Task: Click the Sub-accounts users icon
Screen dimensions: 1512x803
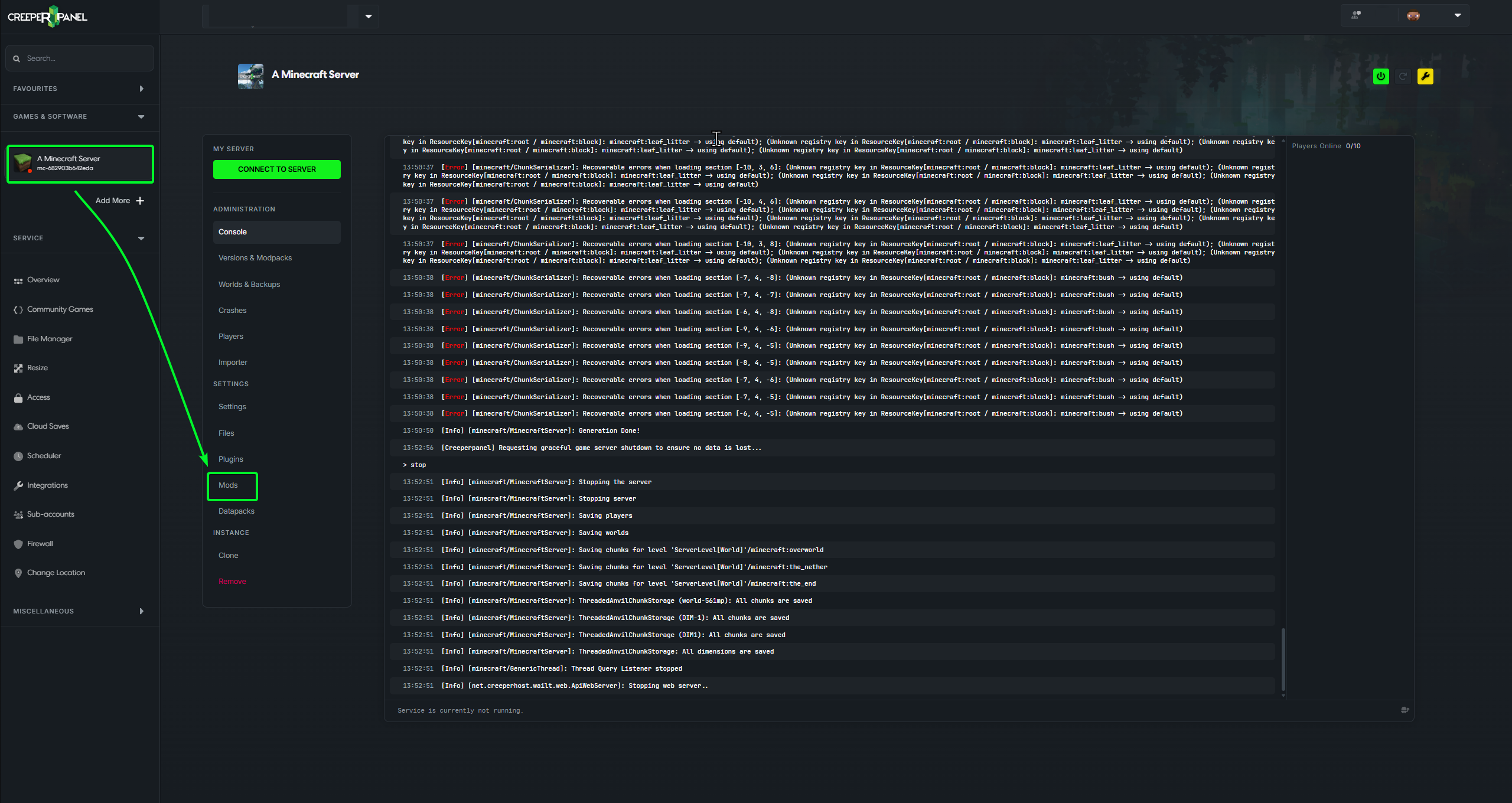Action: (18, 515)
